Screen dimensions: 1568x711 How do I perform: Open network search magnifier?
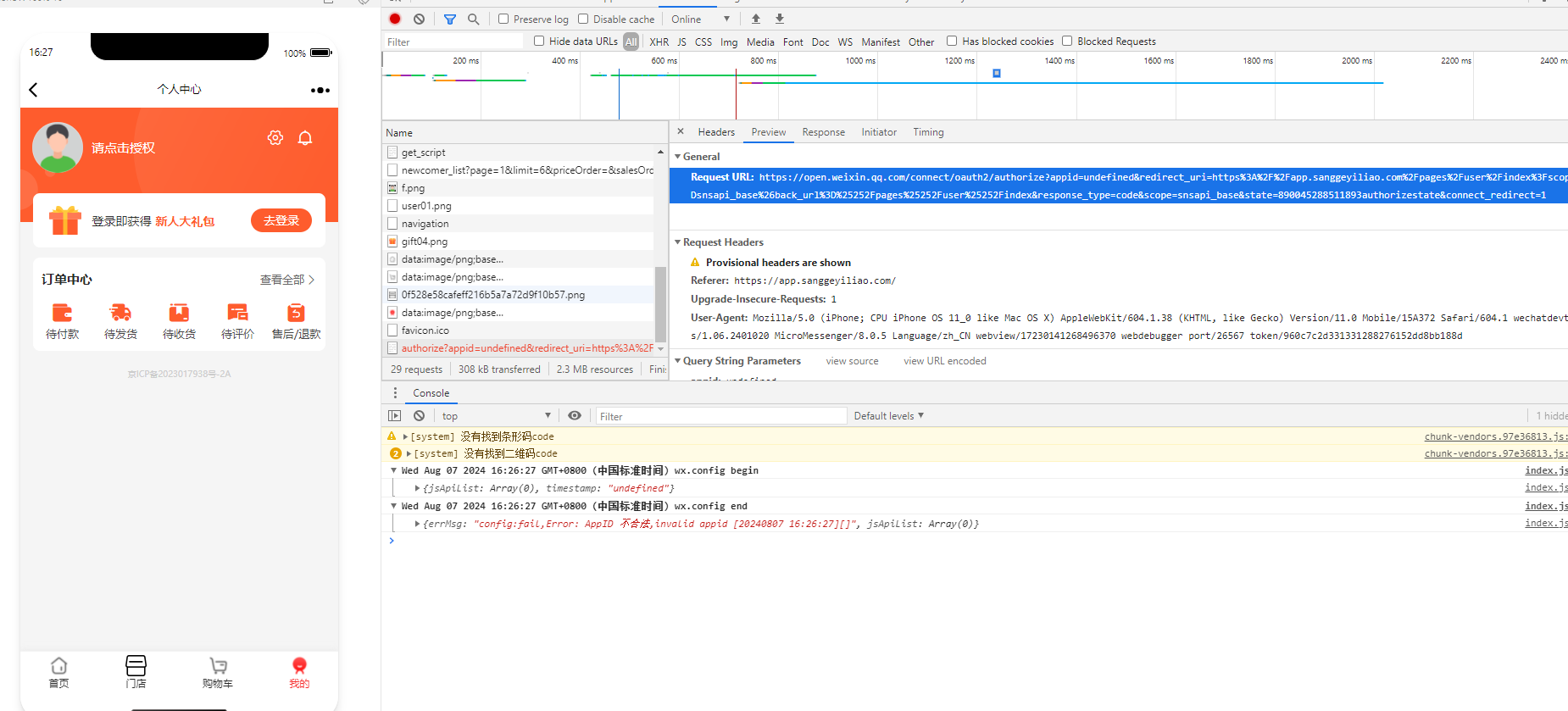tap(473, 19)
